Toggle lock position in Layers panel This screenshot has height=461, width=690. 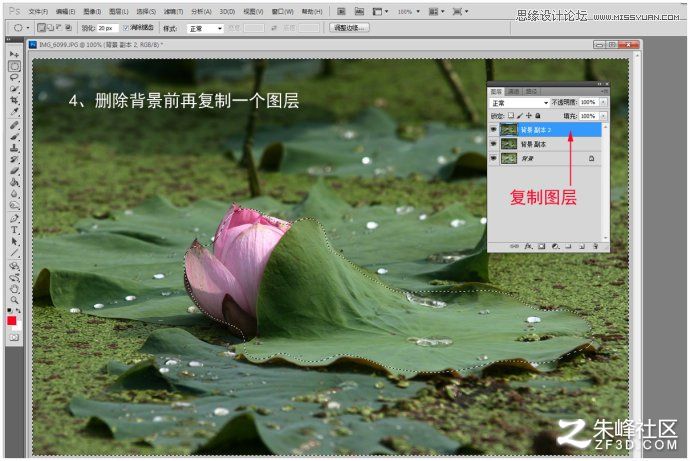(529, 116)
